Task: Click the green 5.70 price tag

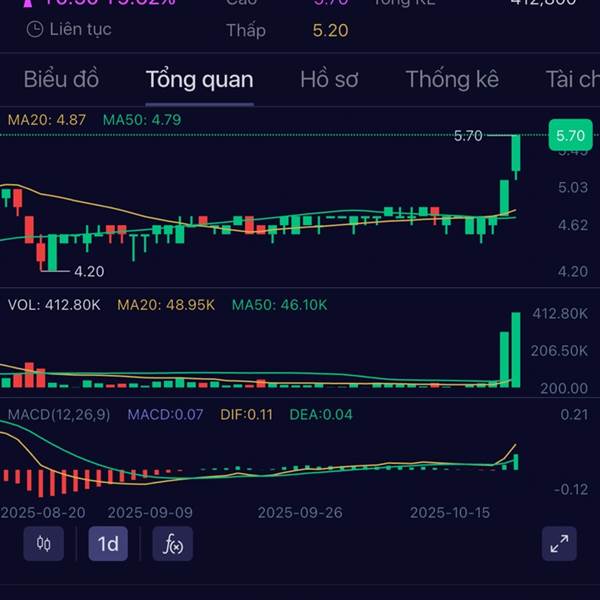Action: coord(570,135)
